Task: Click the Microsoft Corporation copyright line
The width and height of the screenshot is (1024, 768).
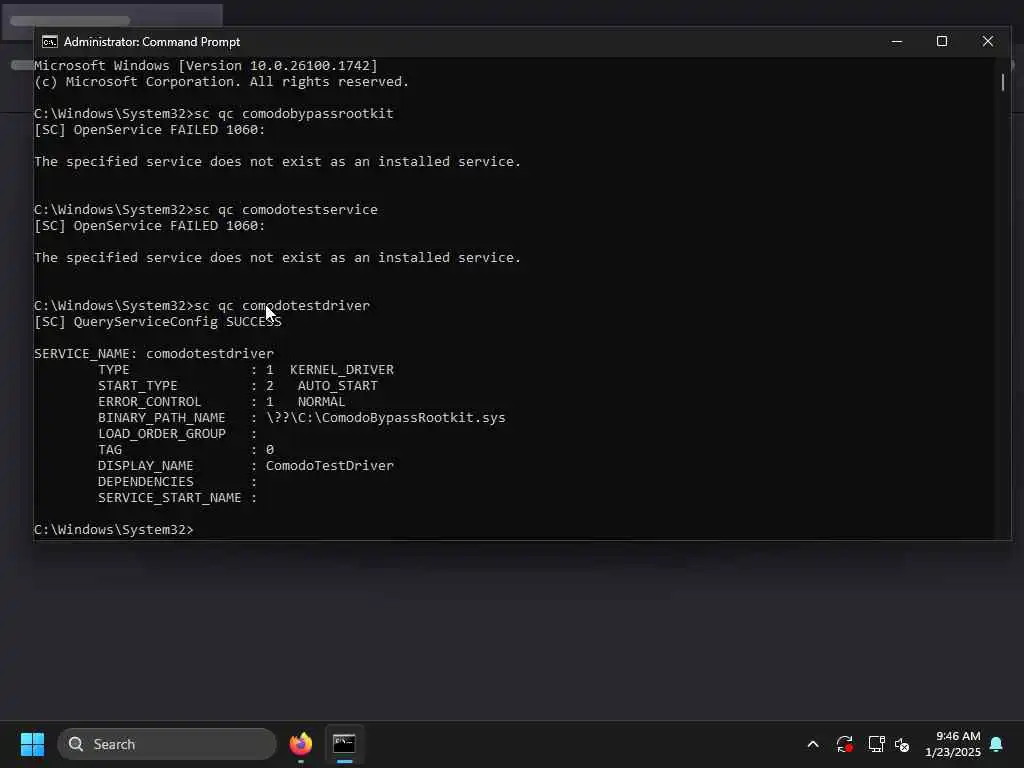Action: pos(221,82)
